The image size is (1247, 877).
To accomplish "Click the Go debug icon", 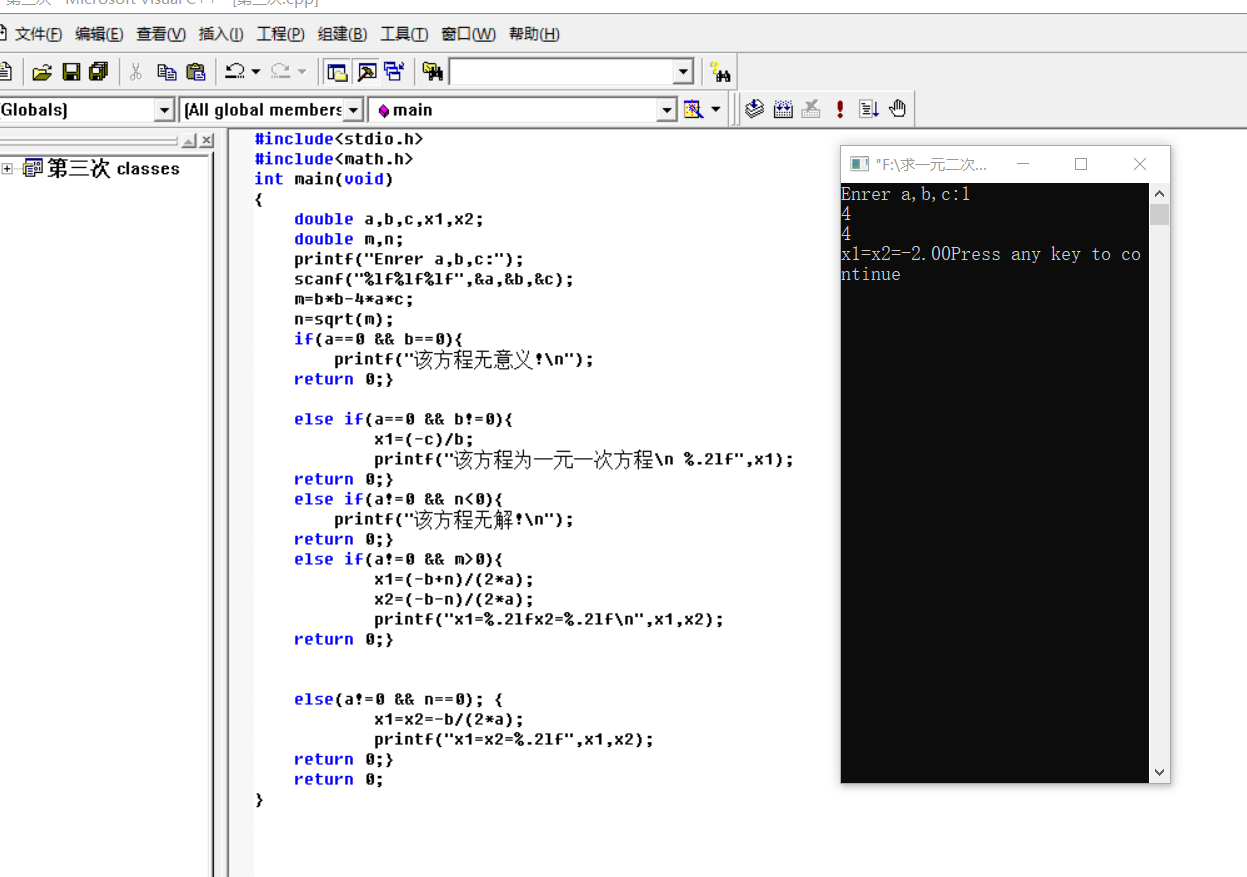I will pyautogui.click(x=868, y=109).
